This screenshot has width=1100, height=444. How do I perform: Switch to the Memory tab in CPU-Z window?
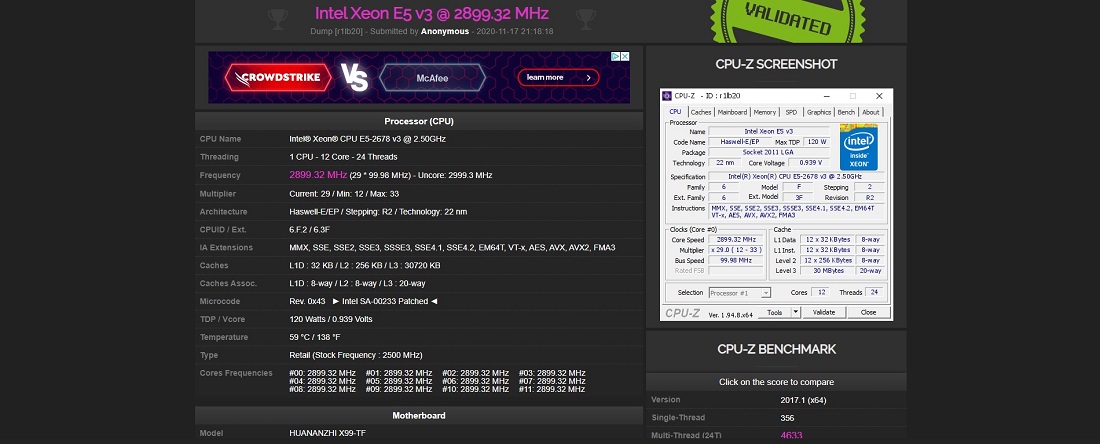coord(765,112)
